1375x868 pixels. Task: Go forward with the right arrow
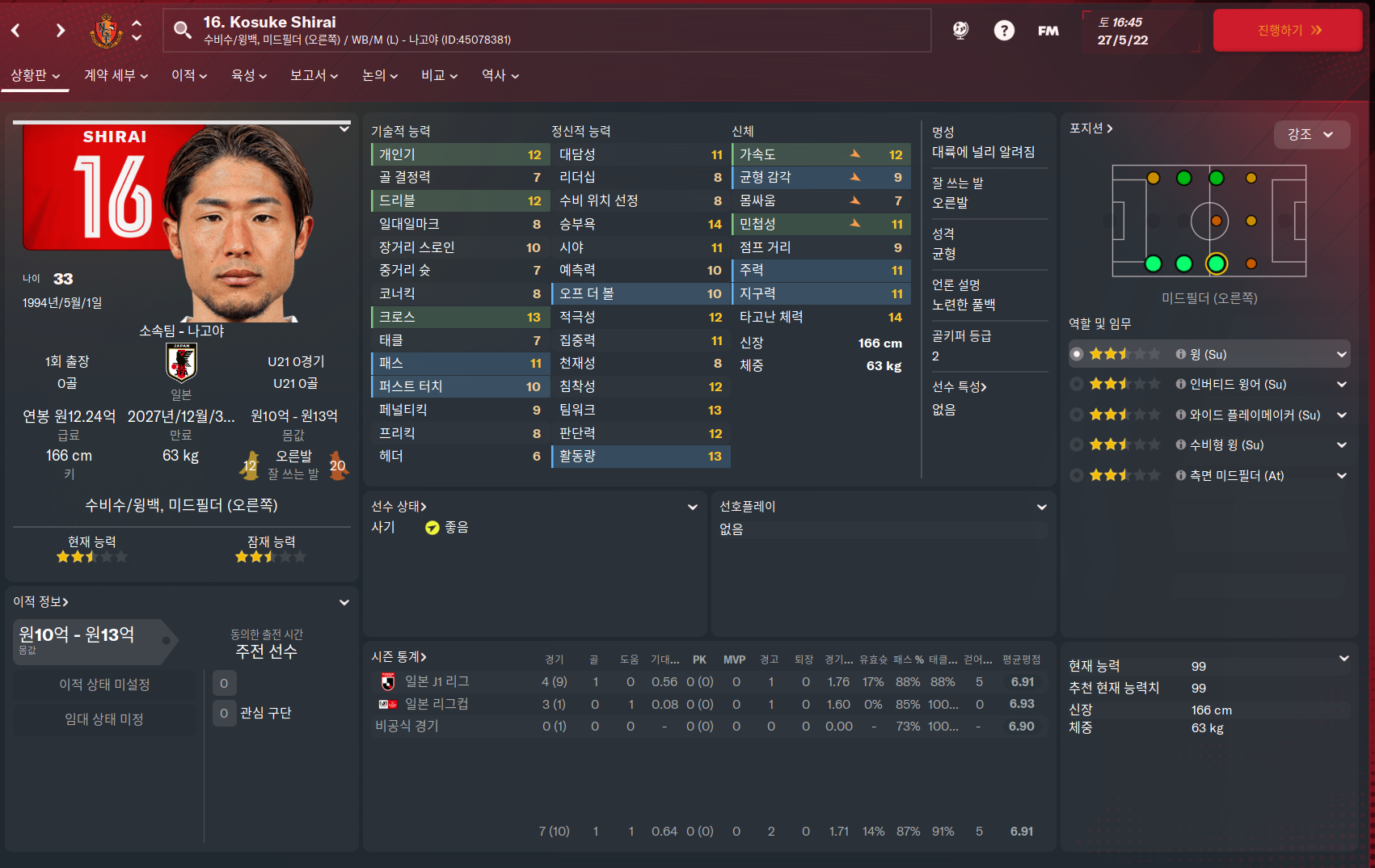61,31
